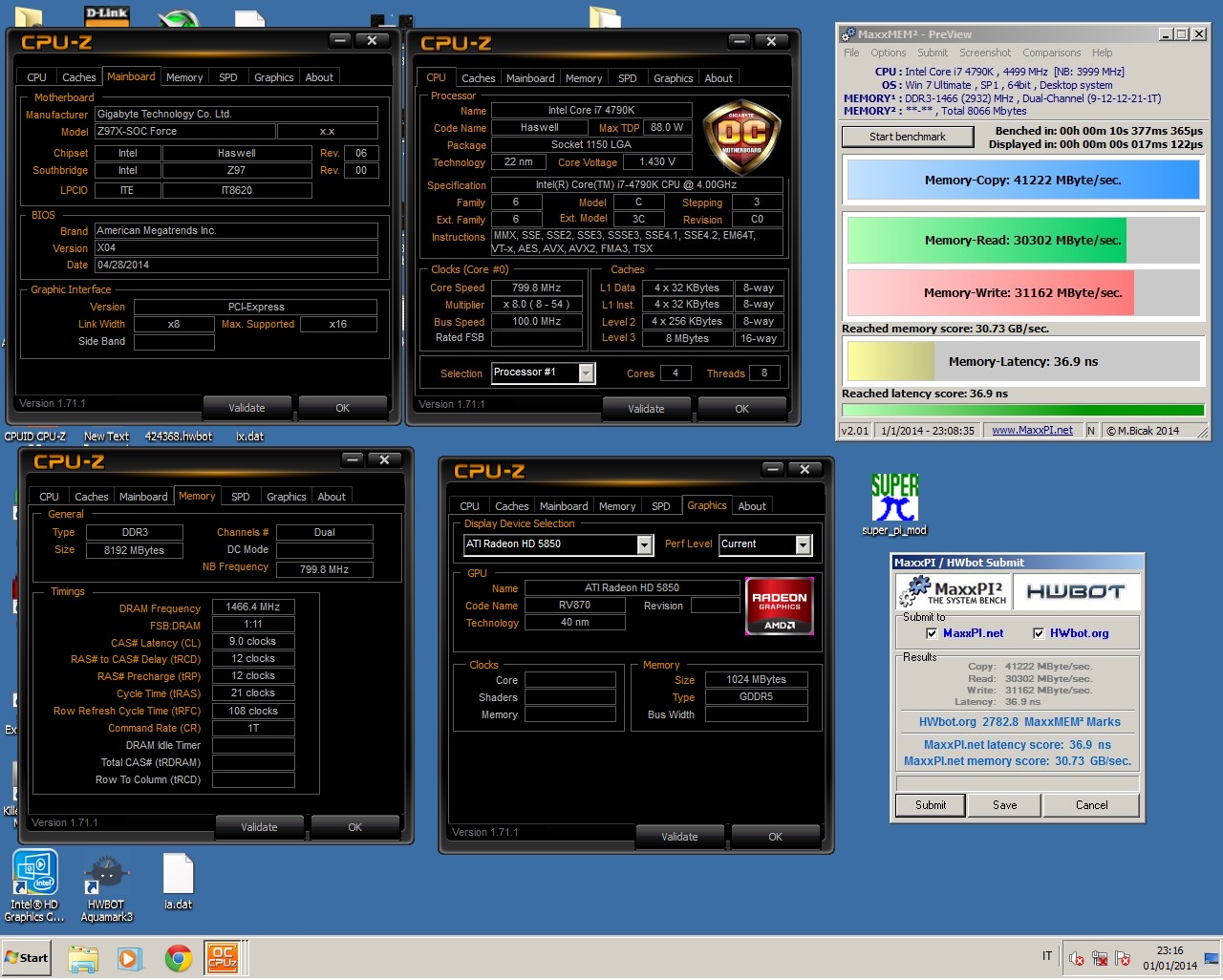Click Validate in the Mainboard CPU-Z window

[x=247, y=408]
